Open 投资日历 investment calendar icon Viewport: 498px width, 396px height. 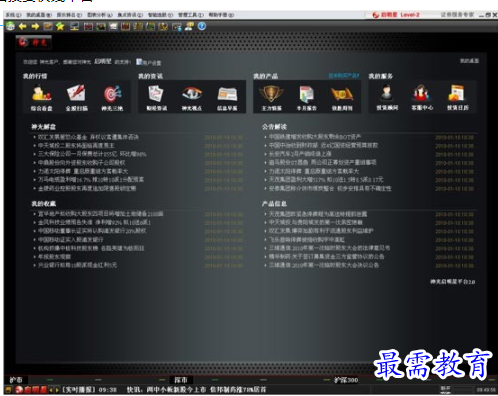tap(457, 97)
